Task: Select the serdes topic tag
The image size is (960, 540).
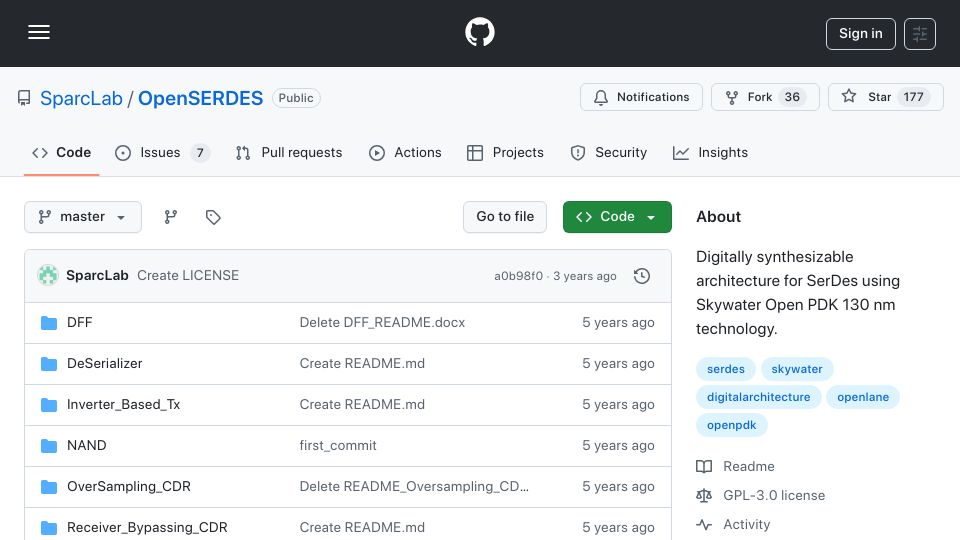Action: [x=726, y=369]
